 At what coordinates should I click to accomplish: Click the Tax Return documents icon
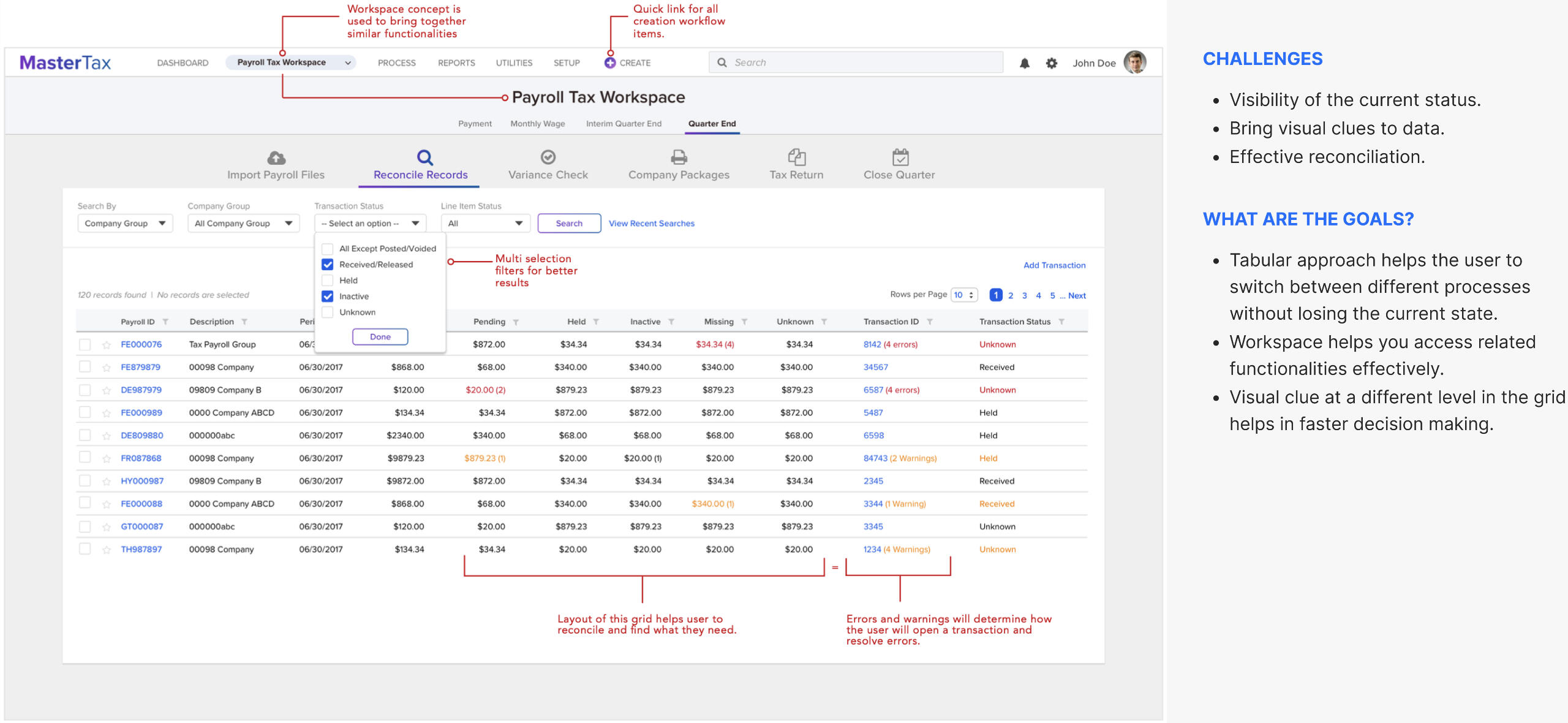796,157
